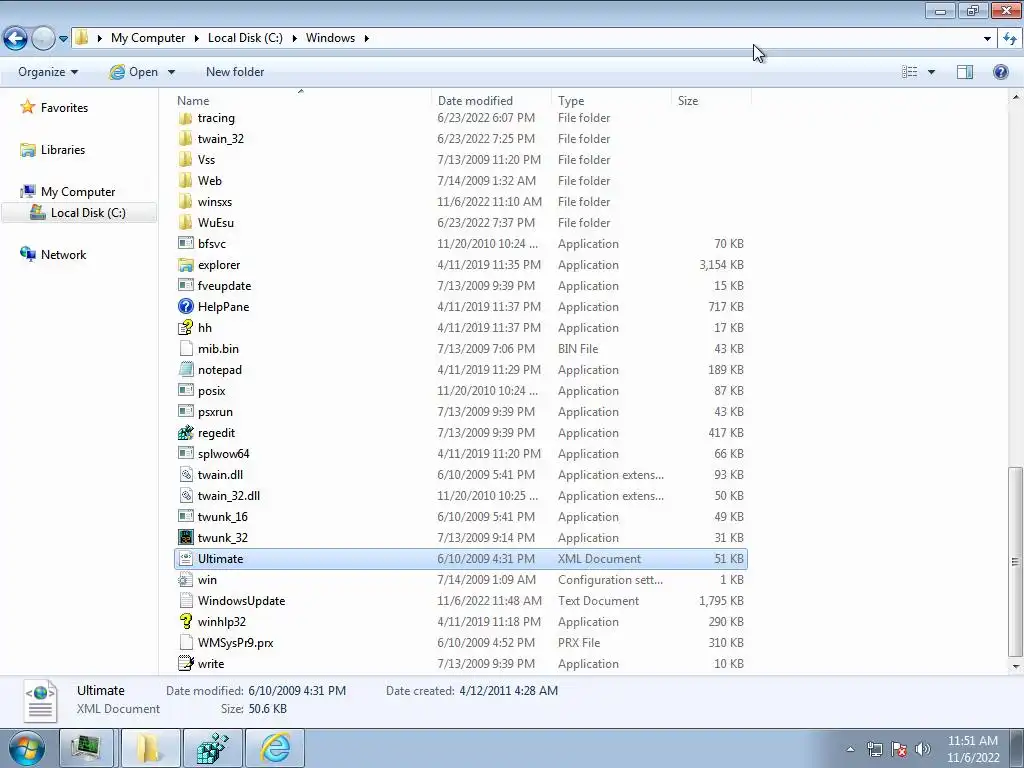1024x768 pixels.
Task: Select the bfsvc application icon
Action: coord(185,244)
